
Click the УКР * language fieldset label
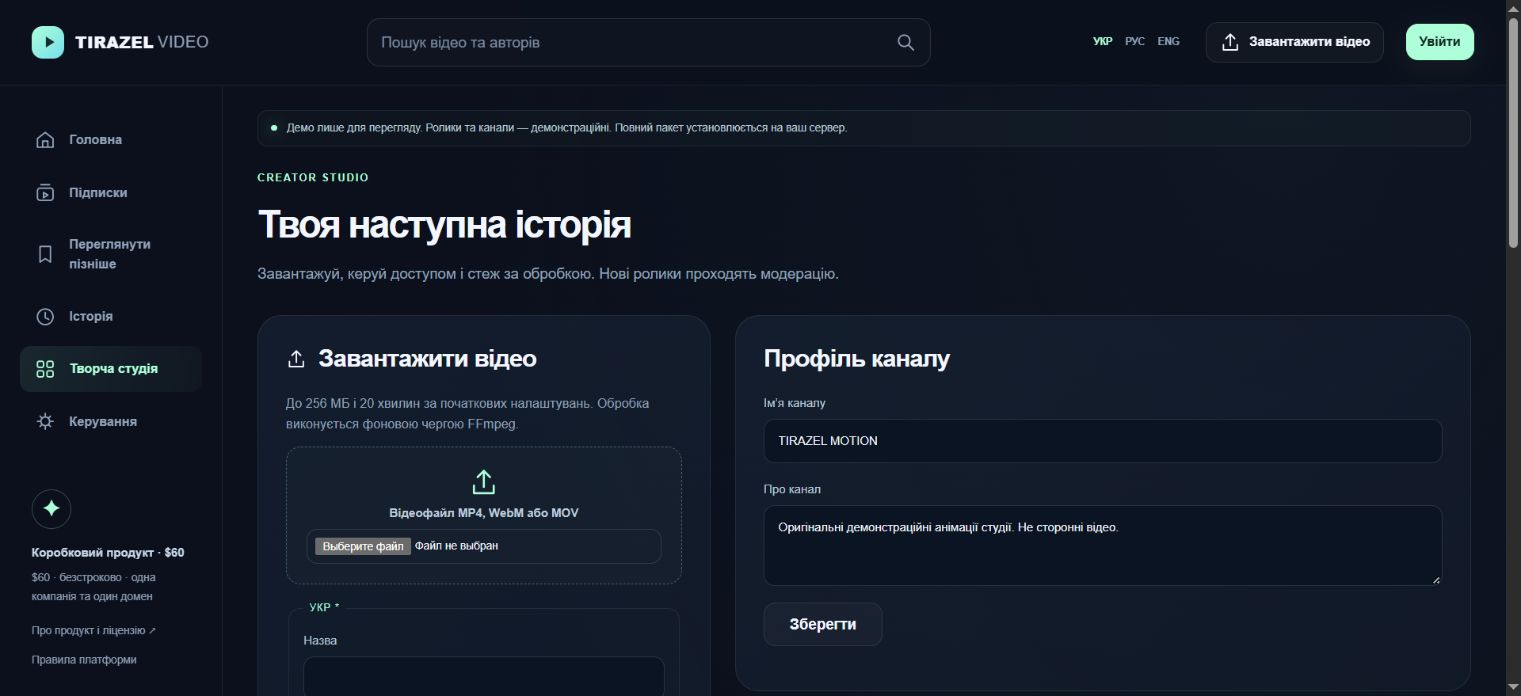tap(324, 607)
